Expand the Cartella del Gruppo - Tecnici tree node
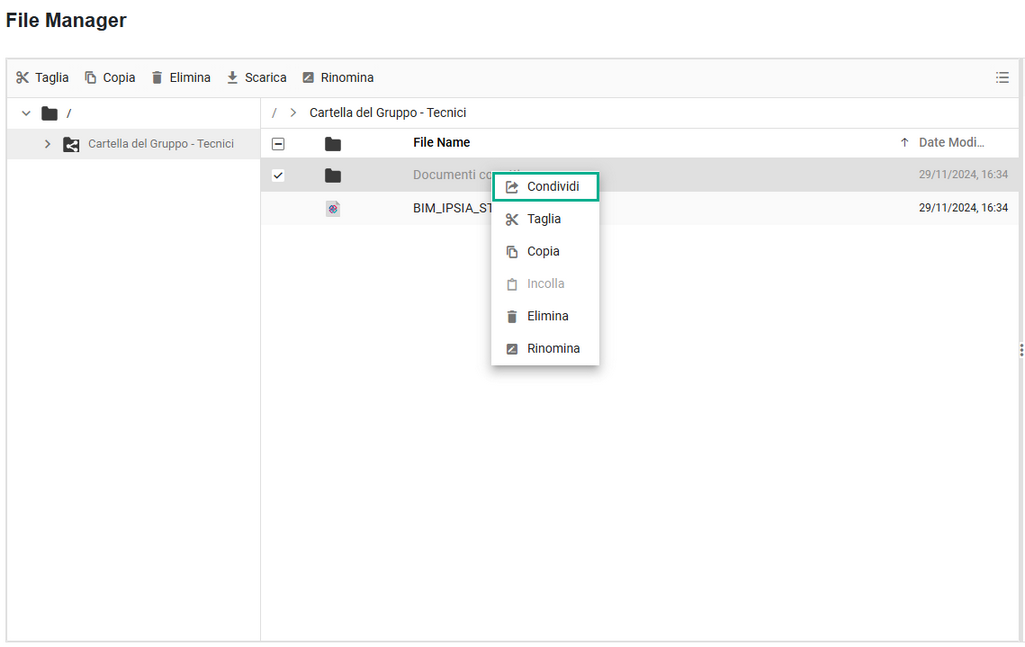The image size is (1025, 647). coord(46,143)
